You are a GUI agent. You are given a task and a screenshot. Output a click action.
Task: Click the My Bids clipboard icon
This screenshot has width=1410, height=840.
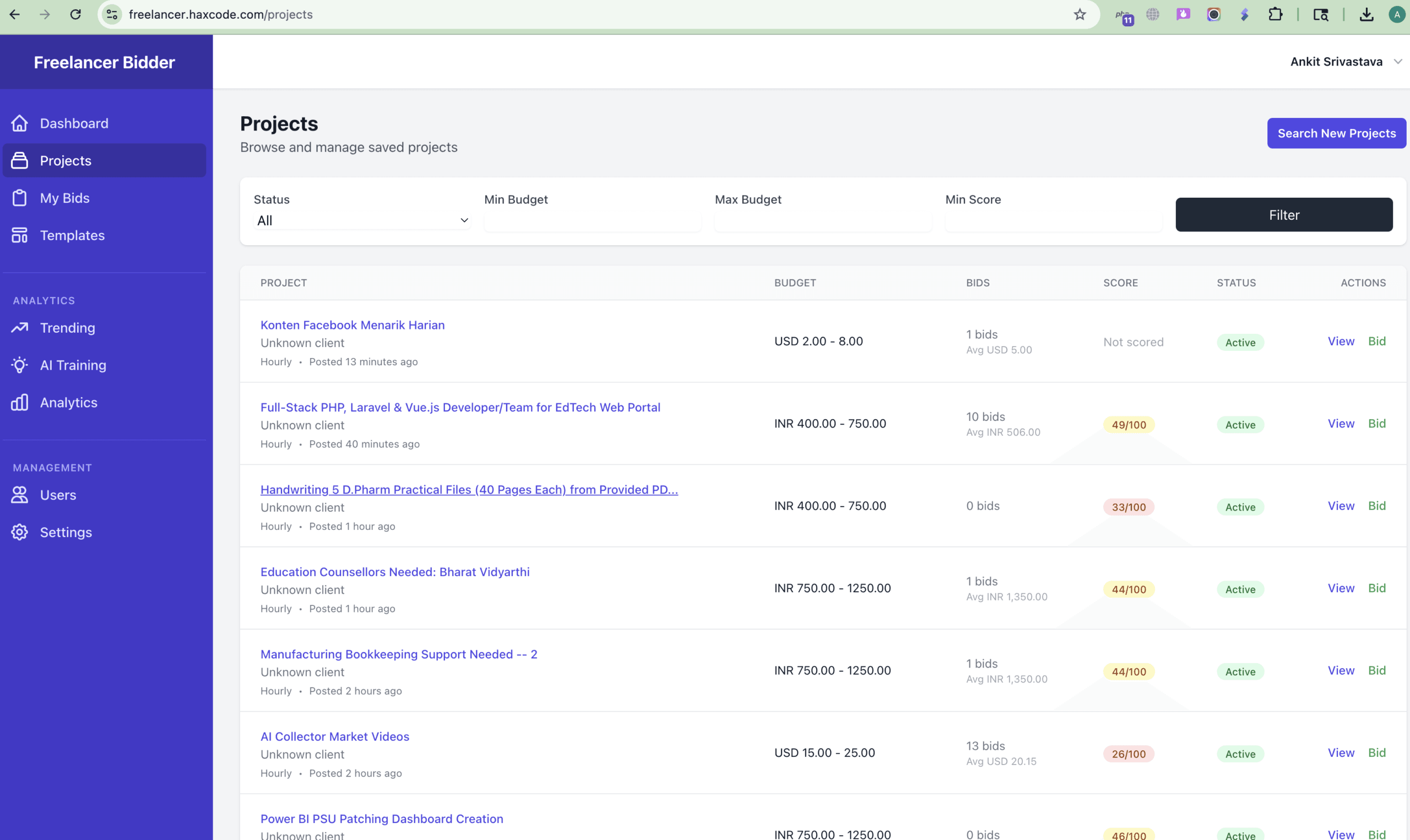(x=19, y=198)
